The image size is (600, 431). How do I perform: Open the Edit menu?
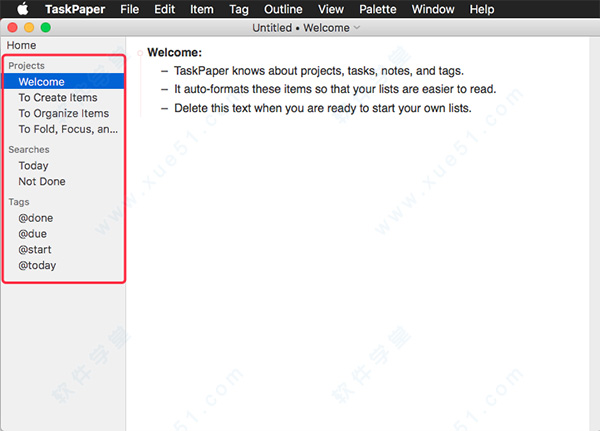(x=165, y=9)
